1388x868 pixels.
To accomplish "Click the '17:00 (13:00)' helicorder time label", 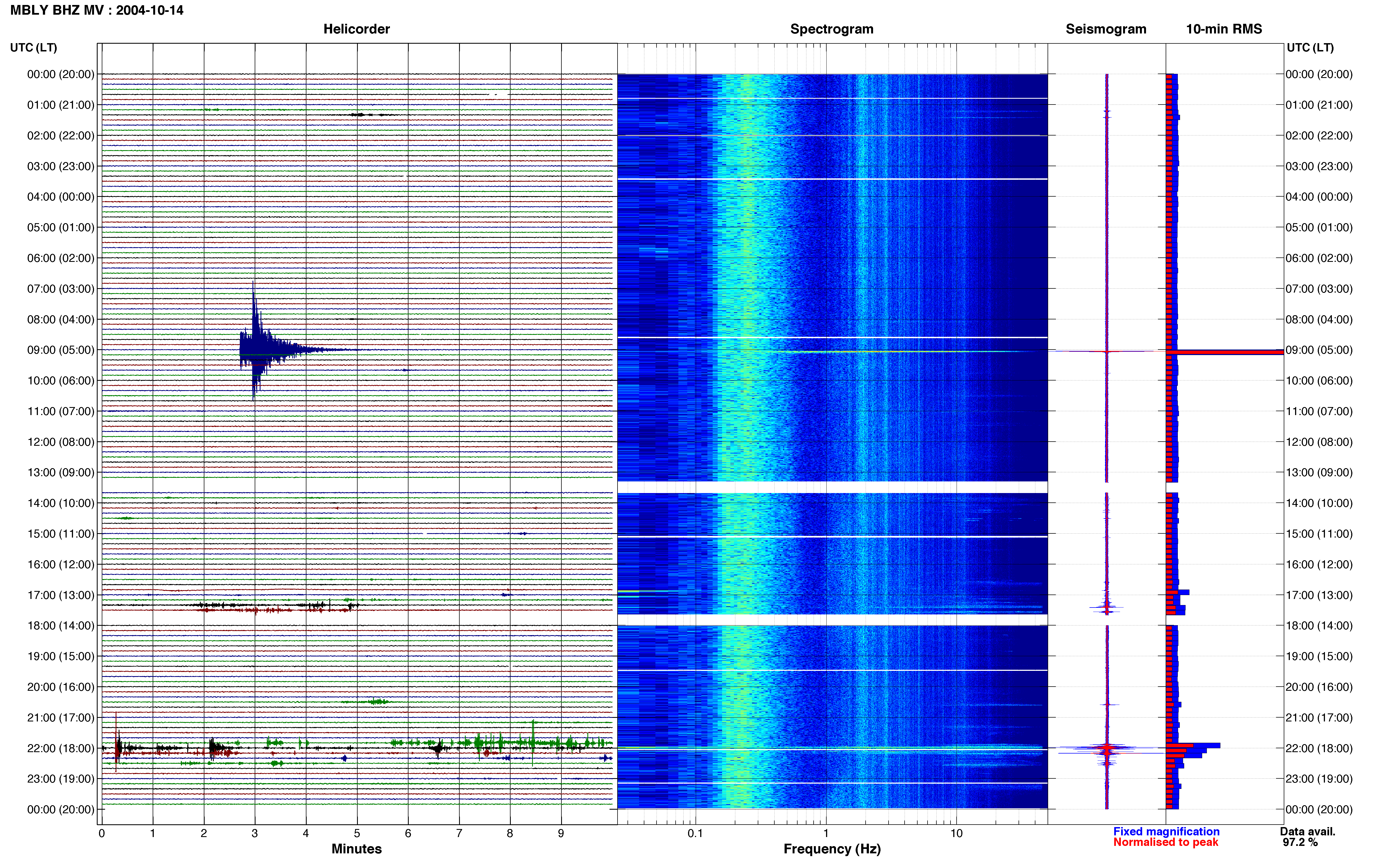I will pyautogui.click(x=60, y=595).
